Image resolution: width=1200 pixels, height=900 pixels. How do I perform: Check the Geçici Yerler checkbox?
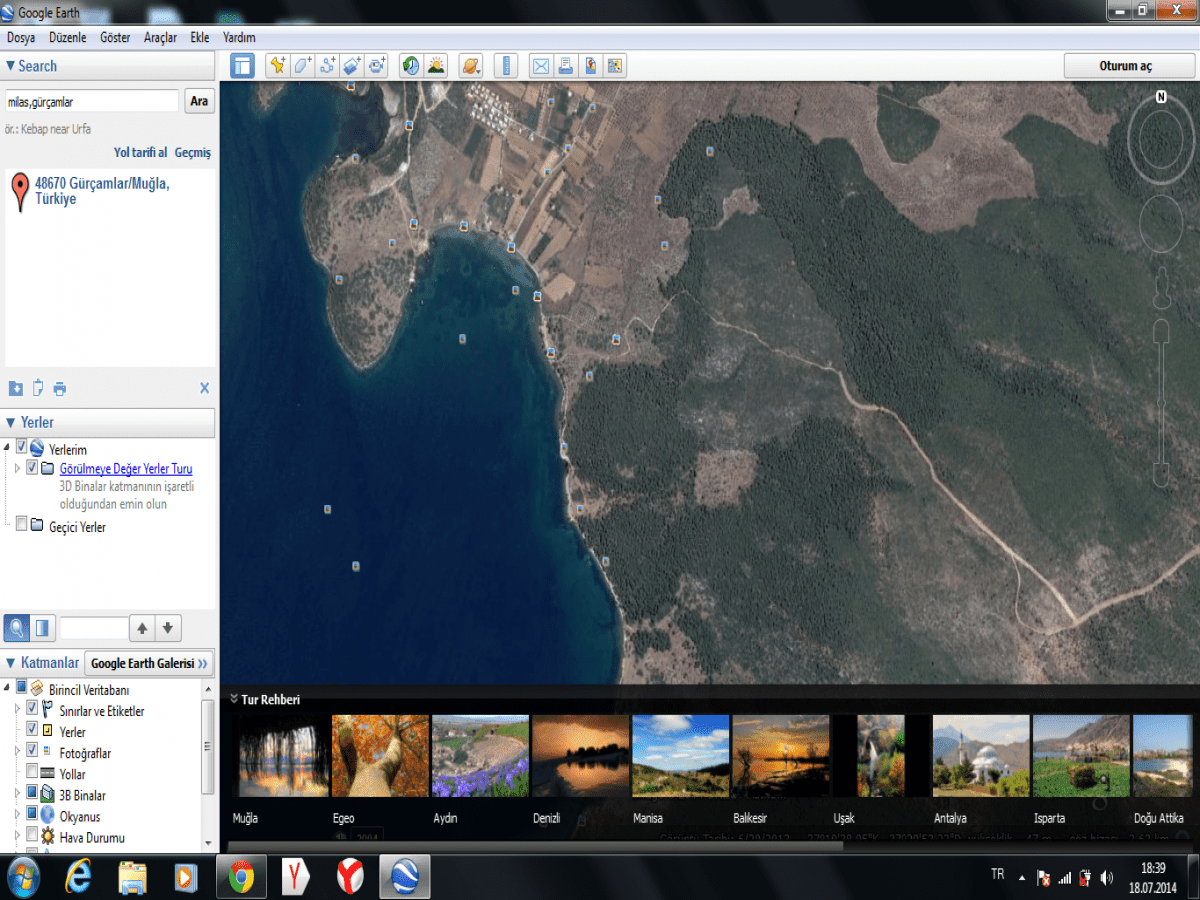coord(22,526)
